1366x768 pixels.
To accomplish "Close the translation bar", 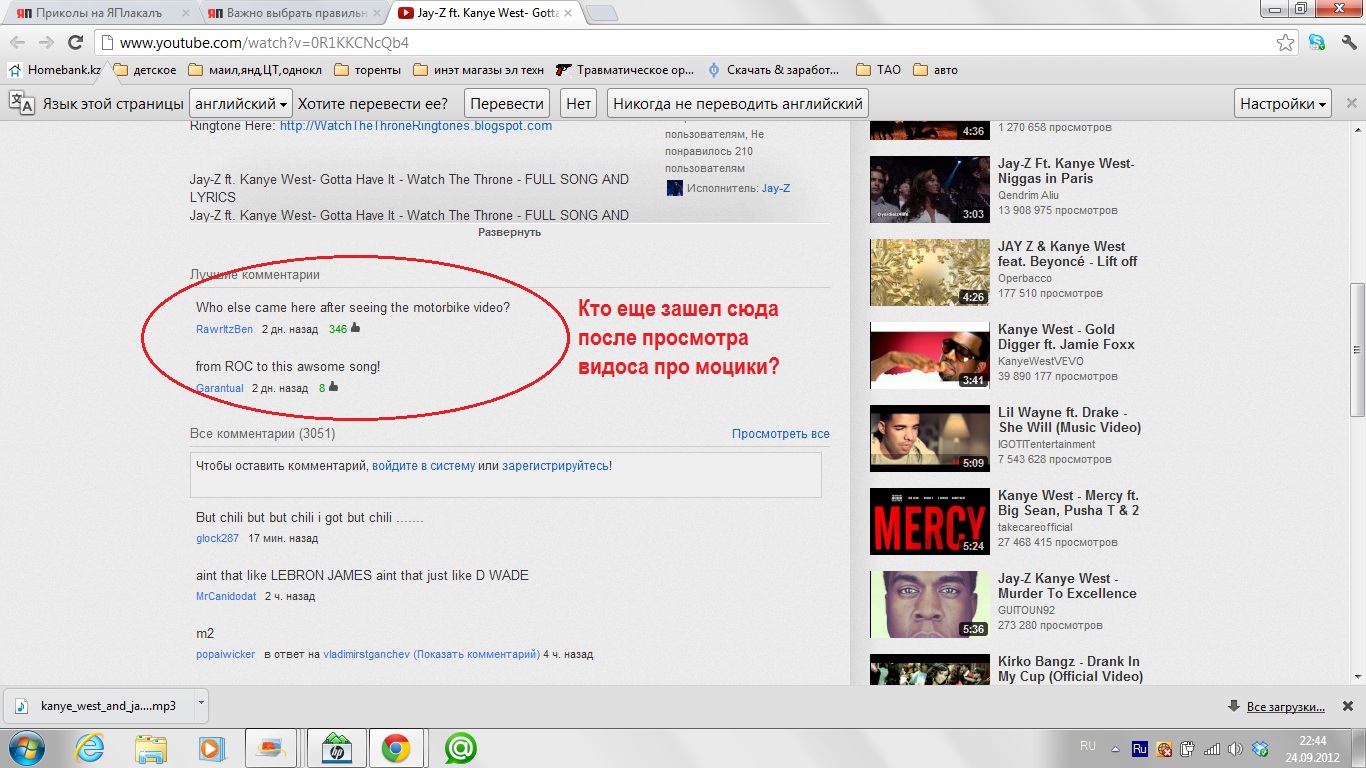I will pos(1352,103).
